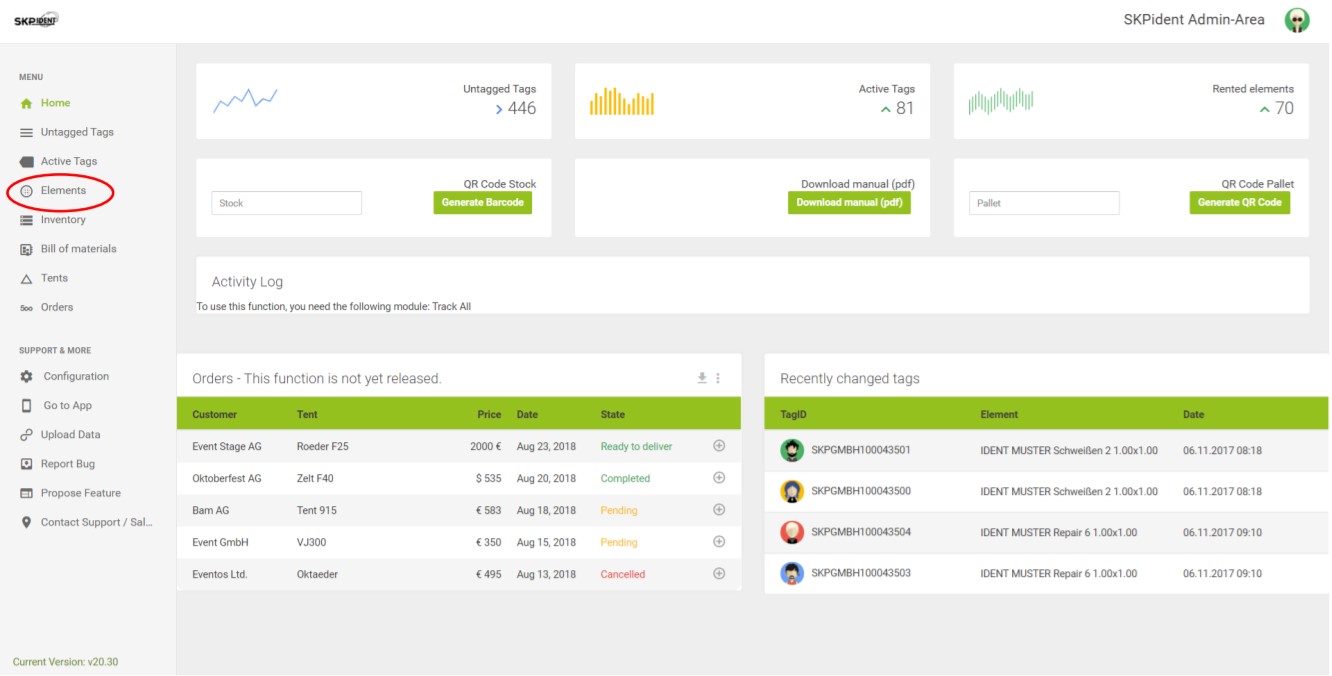The image size is (1332, 676).
Task: Click the Download manual (pdf) button
Action: click(x=849, y=203)
